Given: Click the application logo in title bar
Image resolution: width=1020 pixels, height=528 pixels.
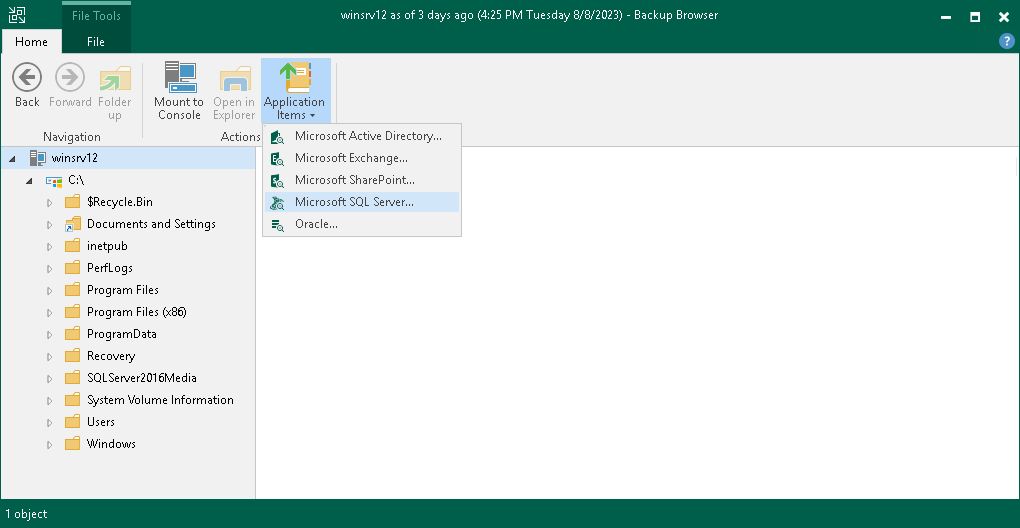Looking at the screenshot, I should tap(17, 16).
